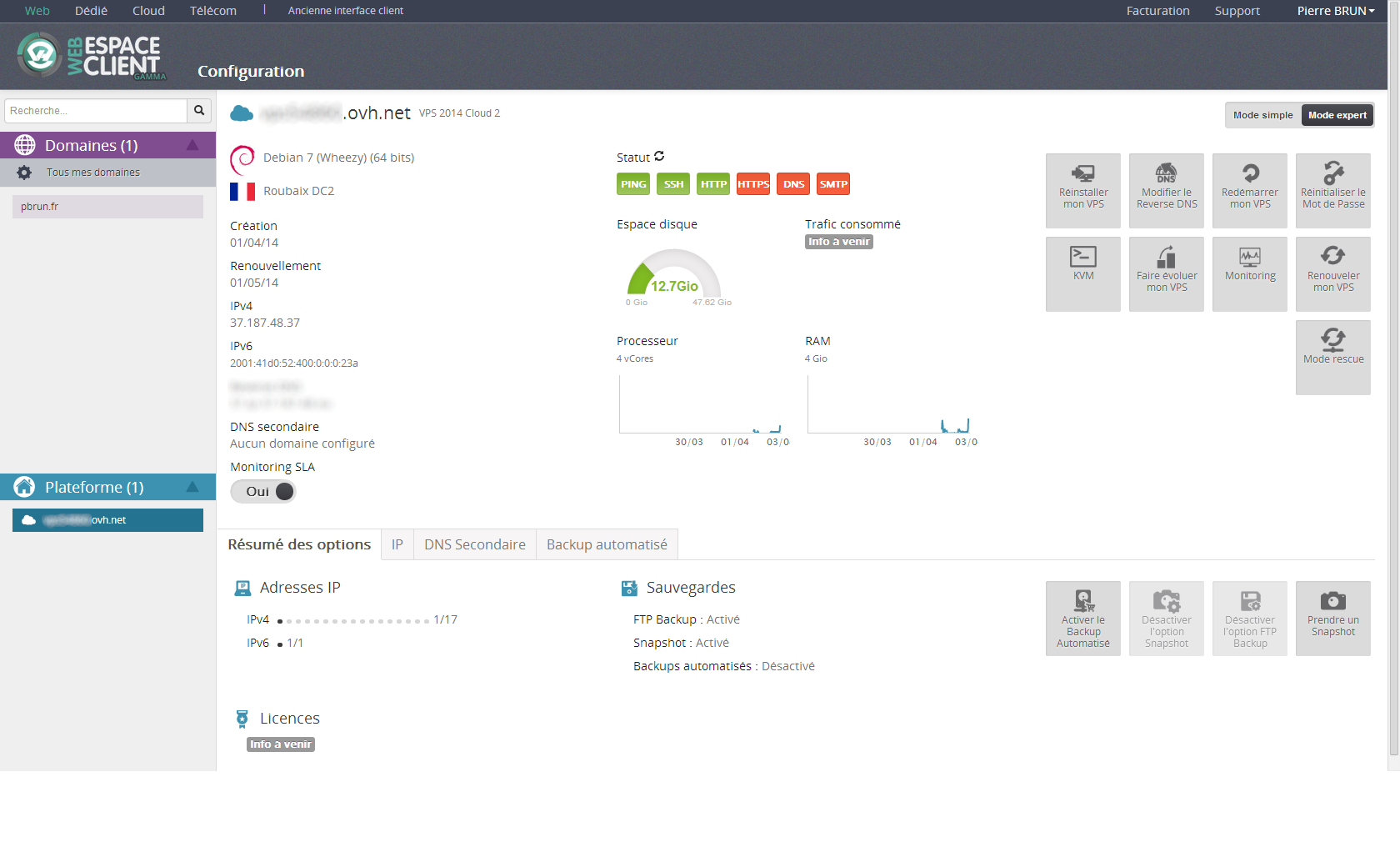The height and width of the screenshot is (842, 1400).
Task: Toggle the Monitoring SLA Oui switch
Action: (262, 491)
